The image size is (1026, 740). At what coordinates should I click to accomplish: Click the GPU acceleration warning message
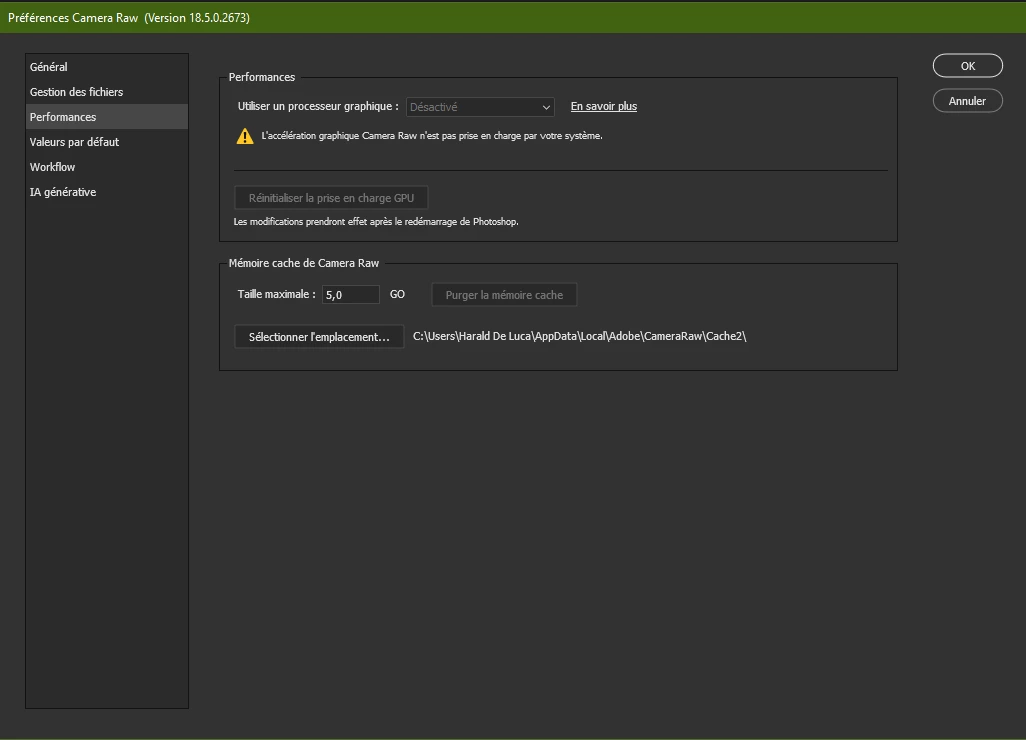[432, 136]
